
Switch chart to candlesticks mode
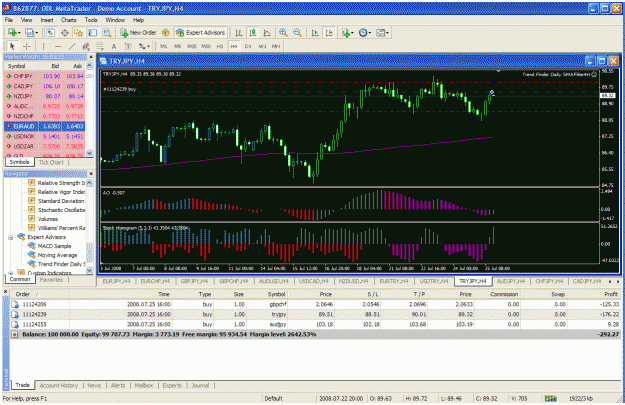[253, 33]
